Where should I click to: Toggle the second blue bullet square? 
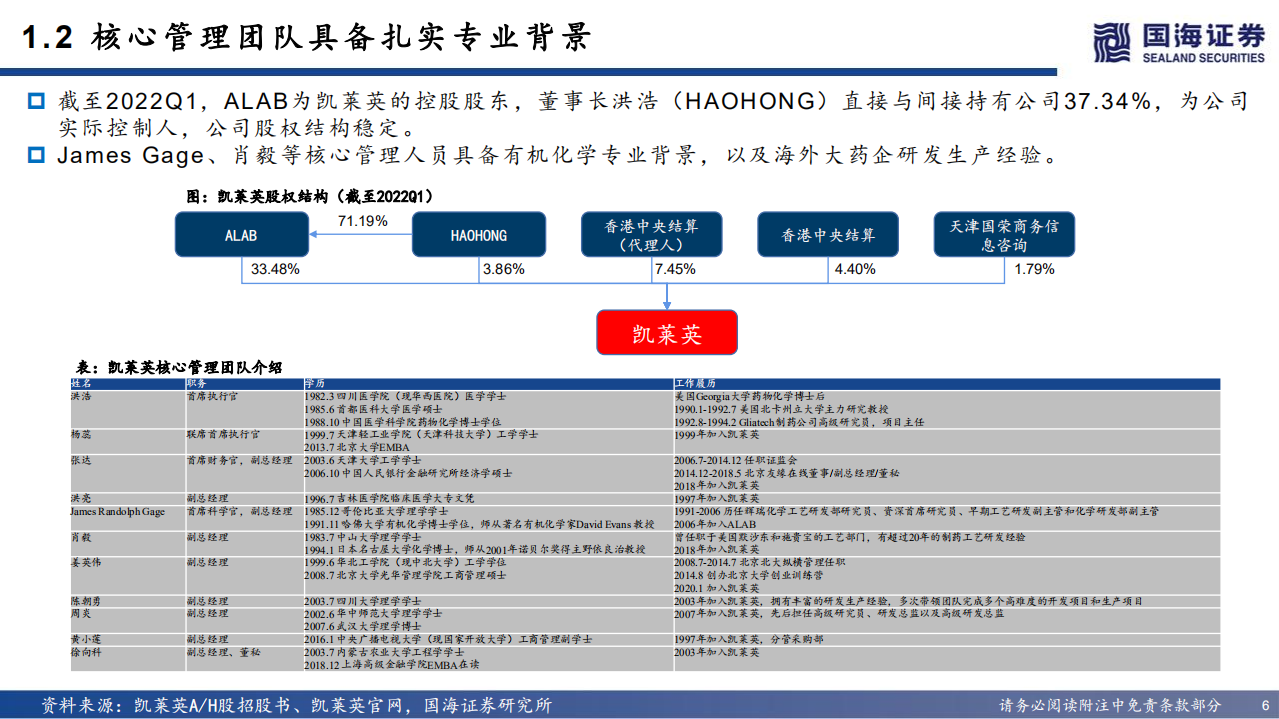click(36, 153)
